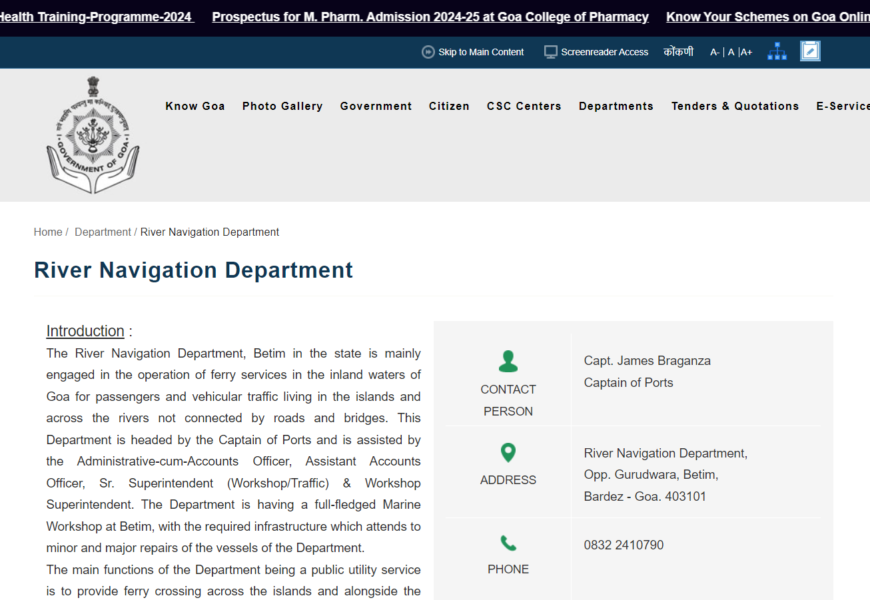870x600 pixels.
Task: Click the green address location pin icon
Action: click(x=508, y=453)
